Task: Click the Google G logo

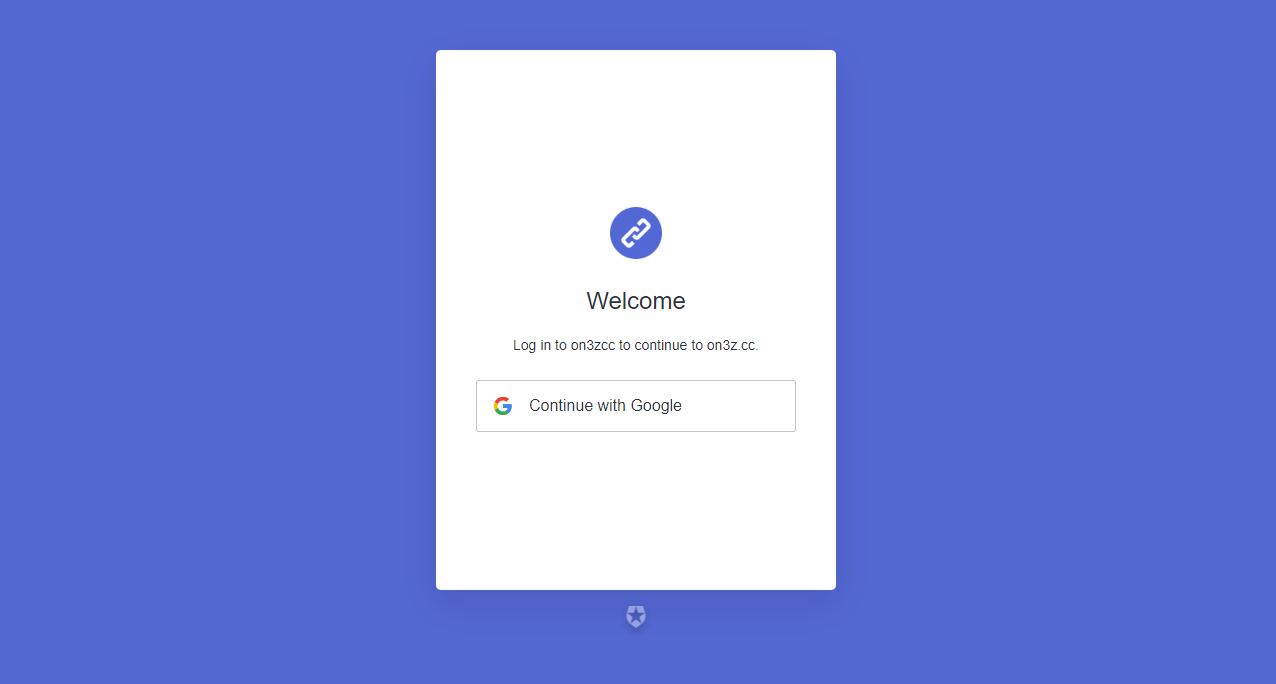Action: (503, 406)
